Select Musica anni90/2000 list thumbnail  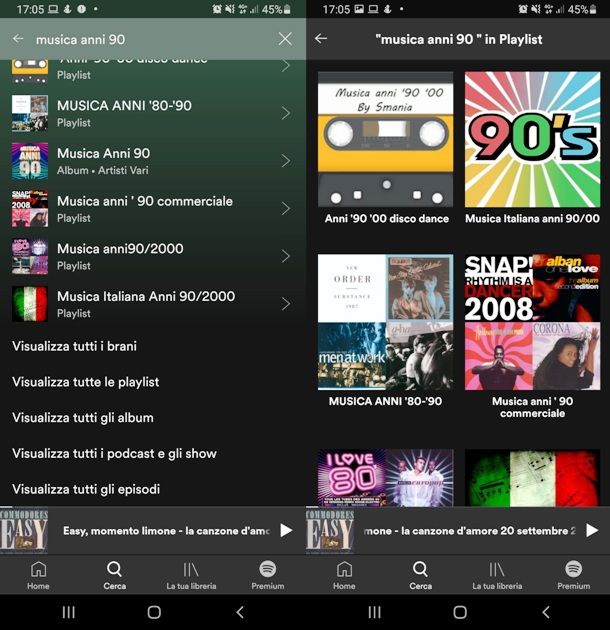30,256
